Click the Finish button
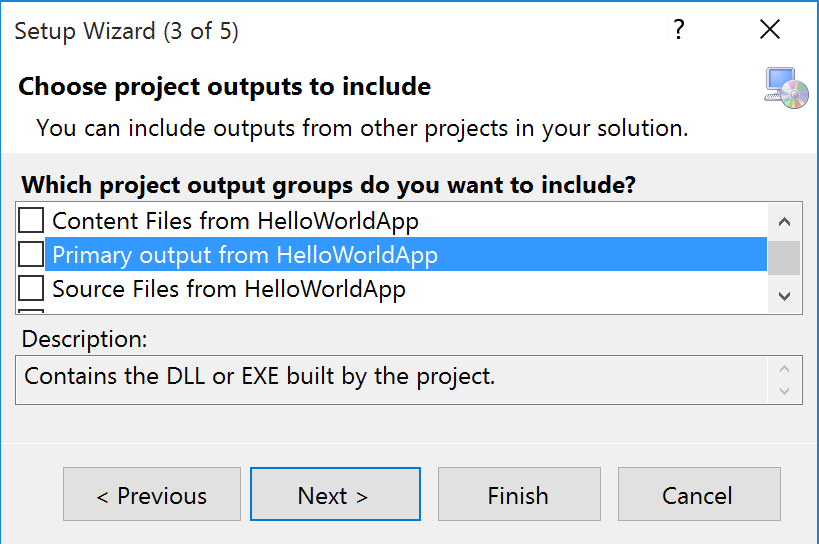This screenshot has width=819, height=544. click(519, 494)
